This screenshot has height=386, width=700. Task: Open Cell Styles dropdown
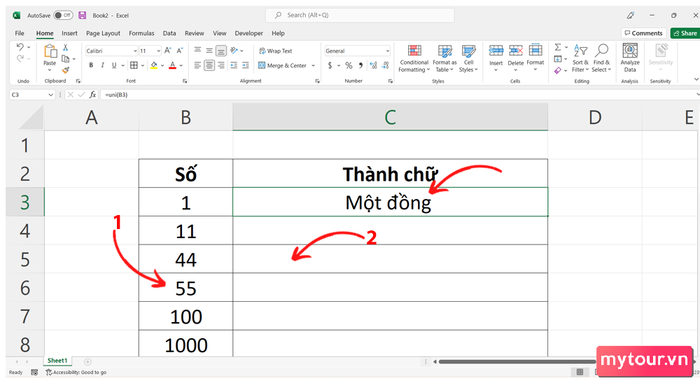coord(468,58)
